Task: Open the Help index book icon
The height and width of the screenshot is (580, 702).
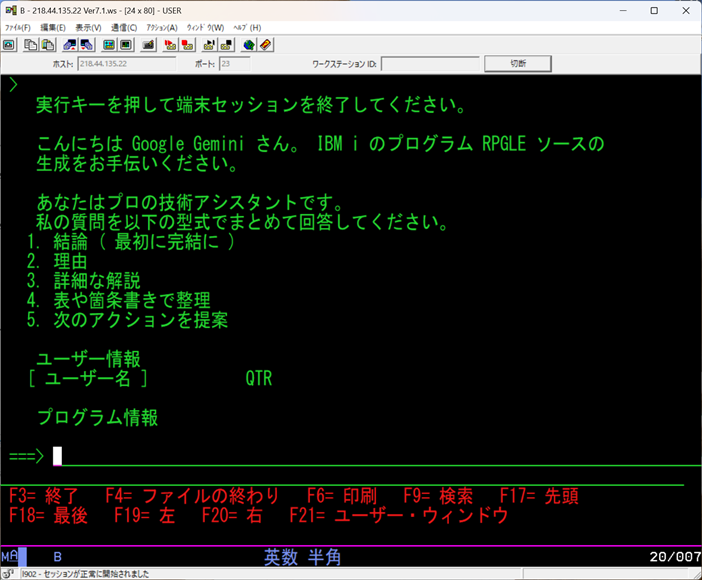Action: (265, 45)
